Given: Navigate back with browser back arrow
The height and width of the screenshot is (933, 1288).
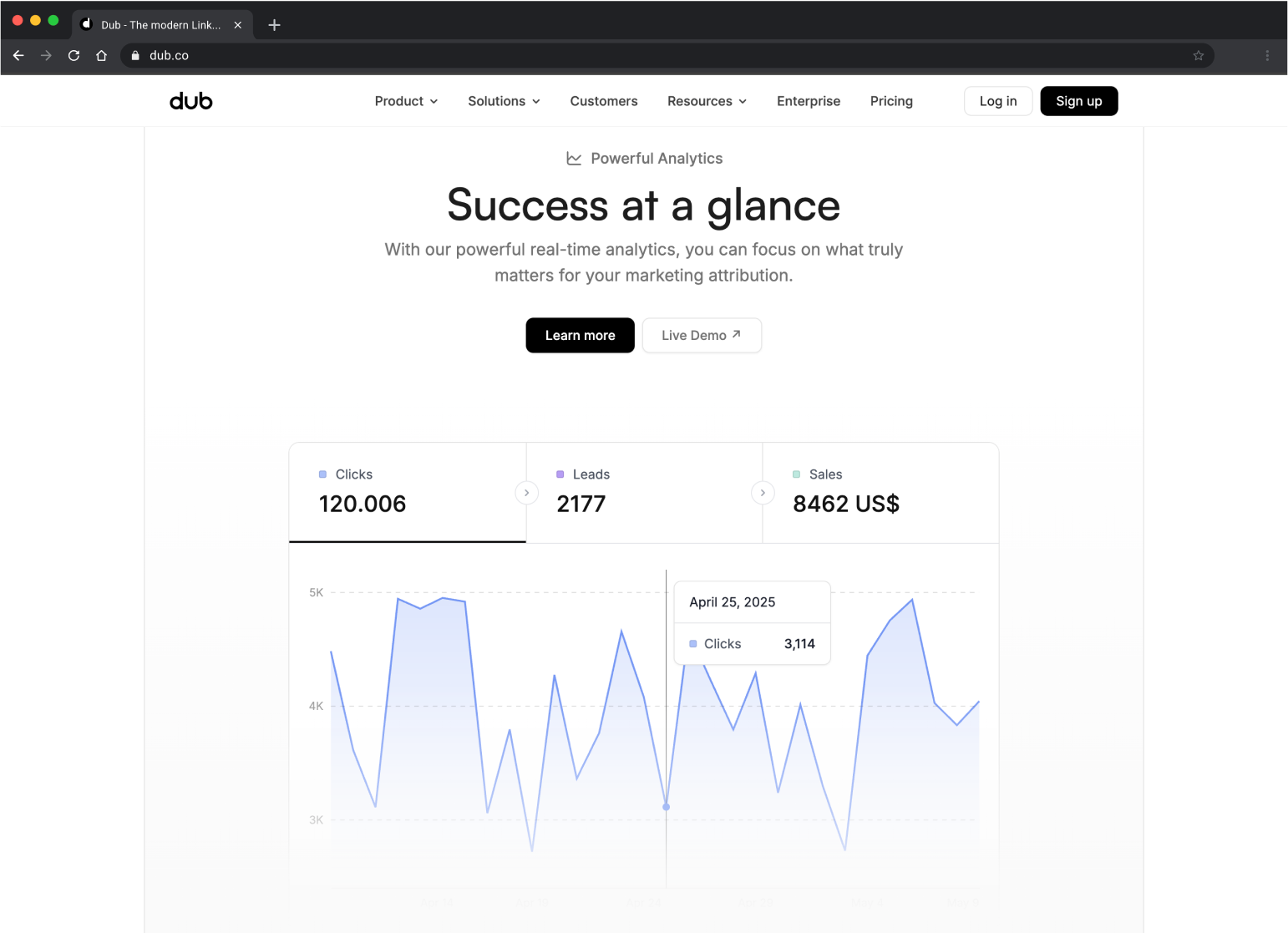Looking at the screenshot, I should coord(18,55).
